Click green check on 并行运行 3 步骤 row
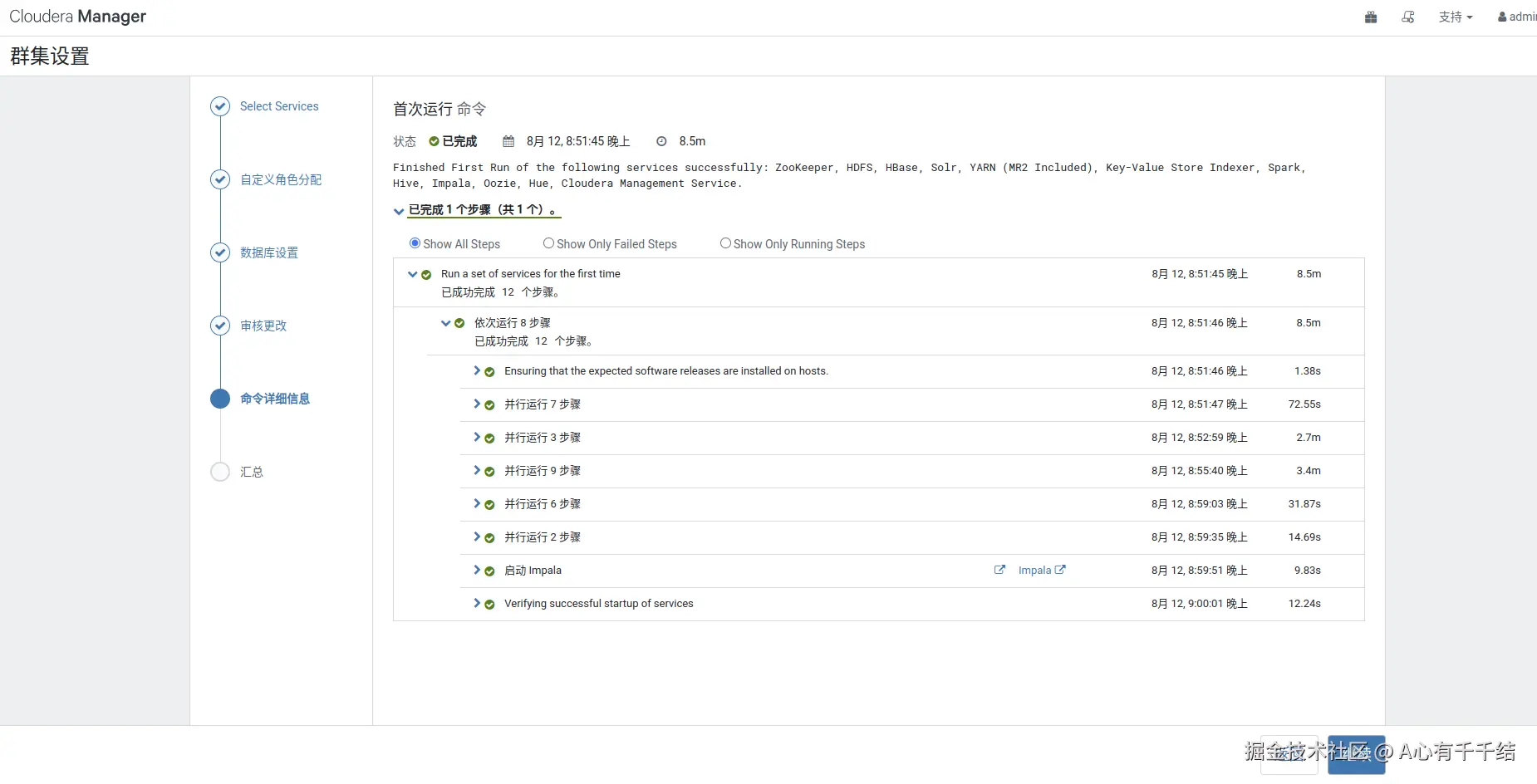Viewport: 1537px width, 784px height. [x=489, y=439]
